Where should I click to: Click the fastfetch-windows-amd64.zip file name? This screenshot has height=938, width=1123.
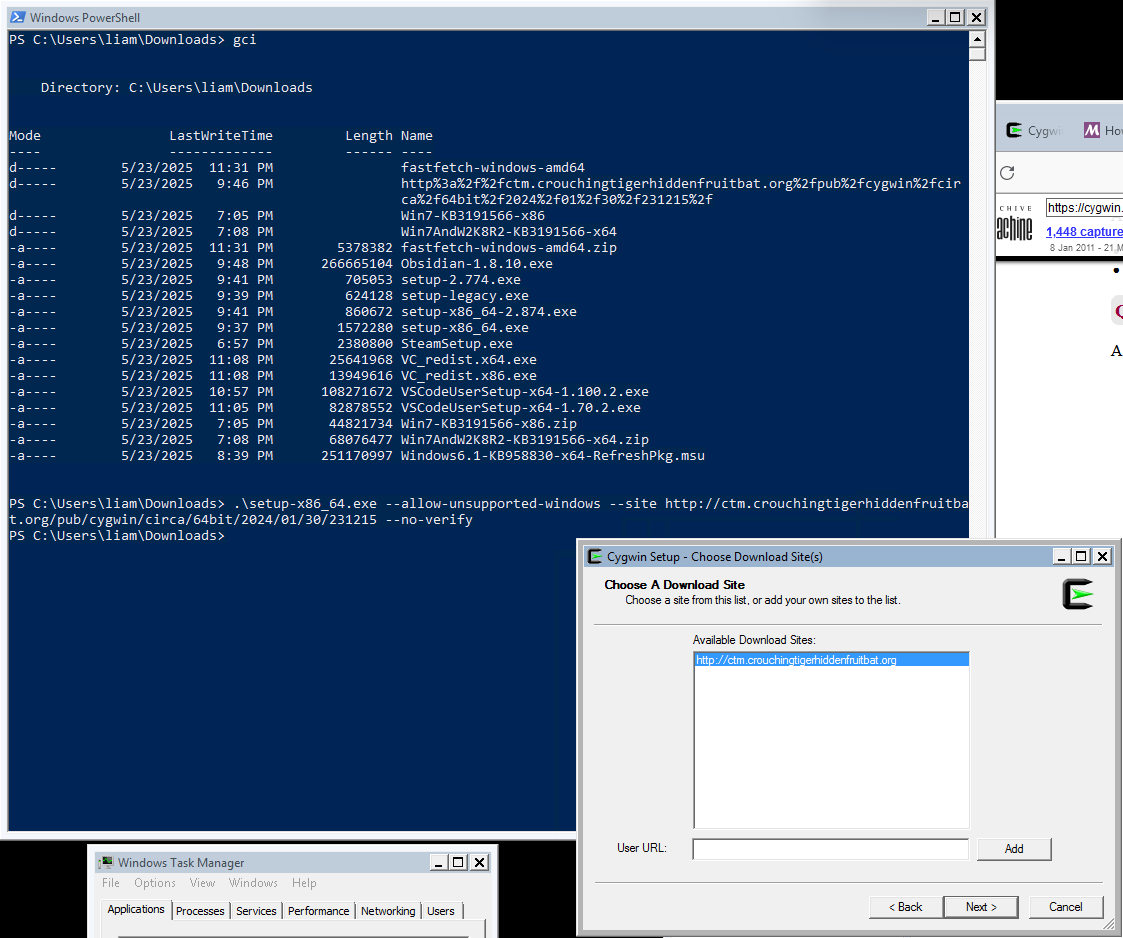click(509, 248)
